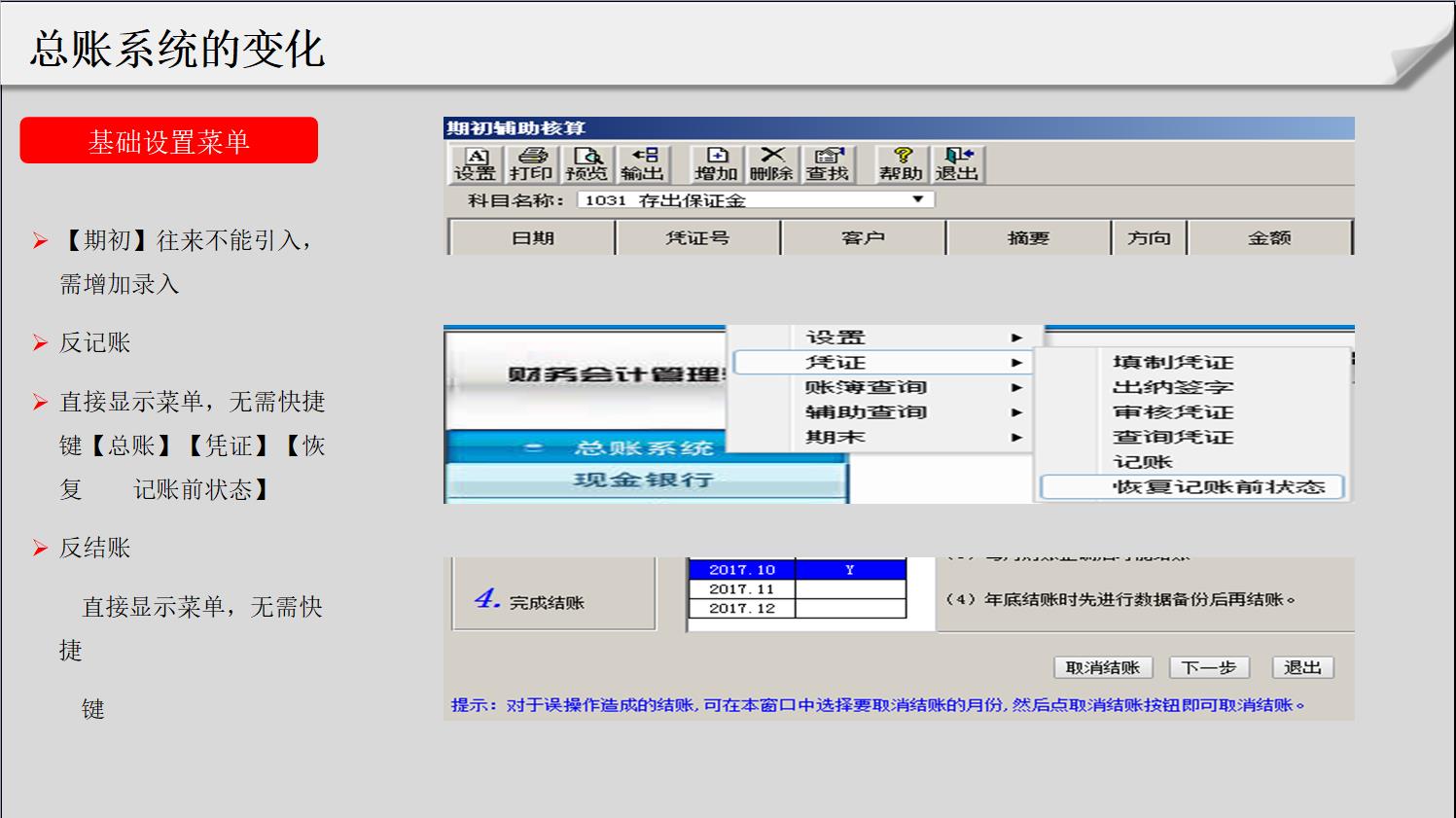Choose 填制凭证 from the submenu
The width and height of the screenshot is (1456, 818).
coord(1173,362)
